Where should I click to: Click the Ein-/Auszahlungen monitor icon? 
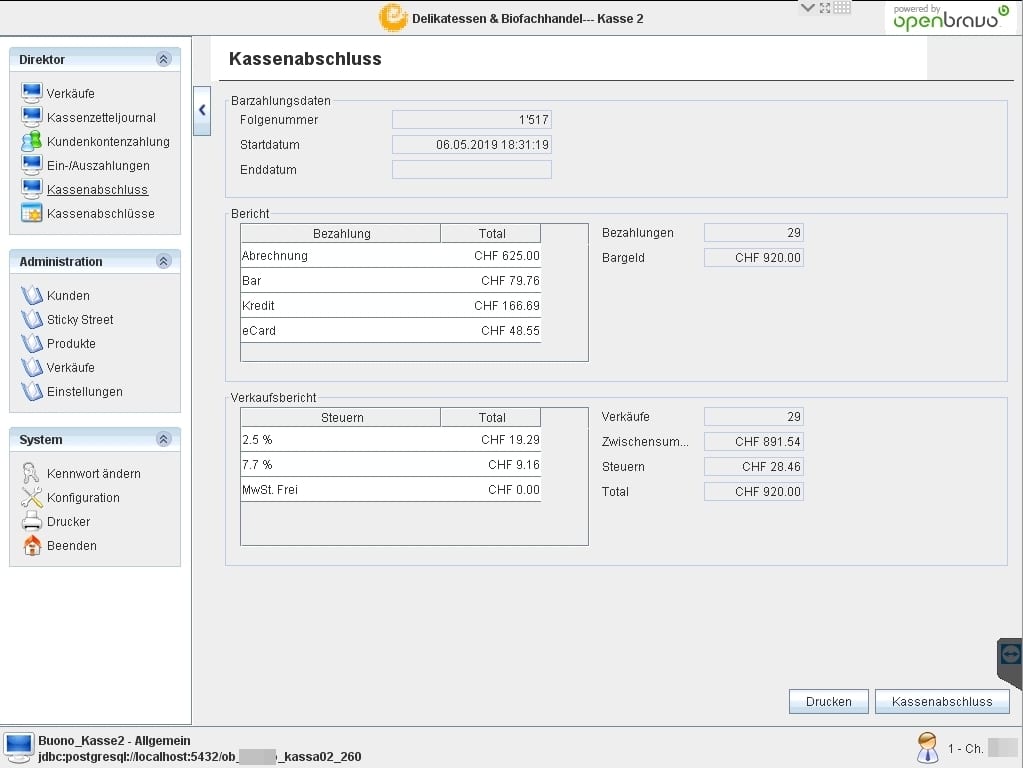click(x=31, y=165)
